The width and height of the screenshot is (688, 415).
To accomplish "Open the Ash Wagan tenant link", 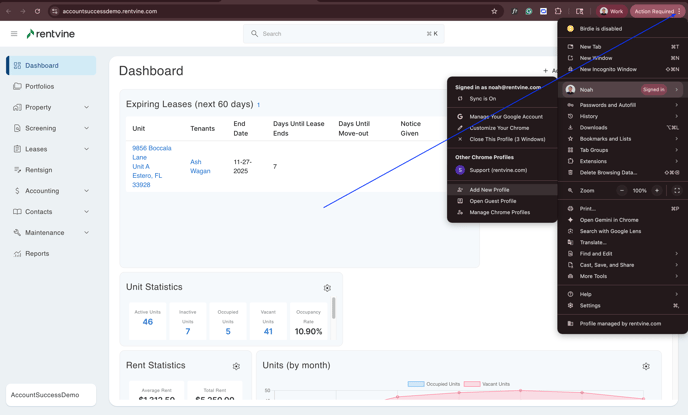I will (x=200, y=166).
